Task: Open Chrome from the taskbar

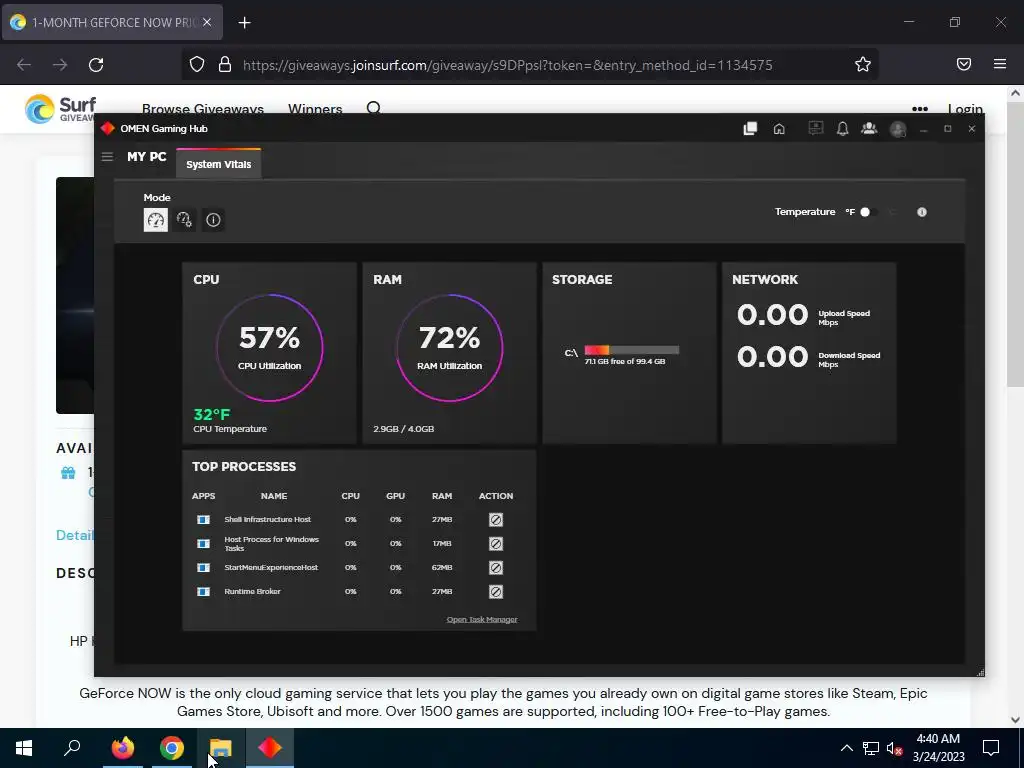Action: click(172, 748)
